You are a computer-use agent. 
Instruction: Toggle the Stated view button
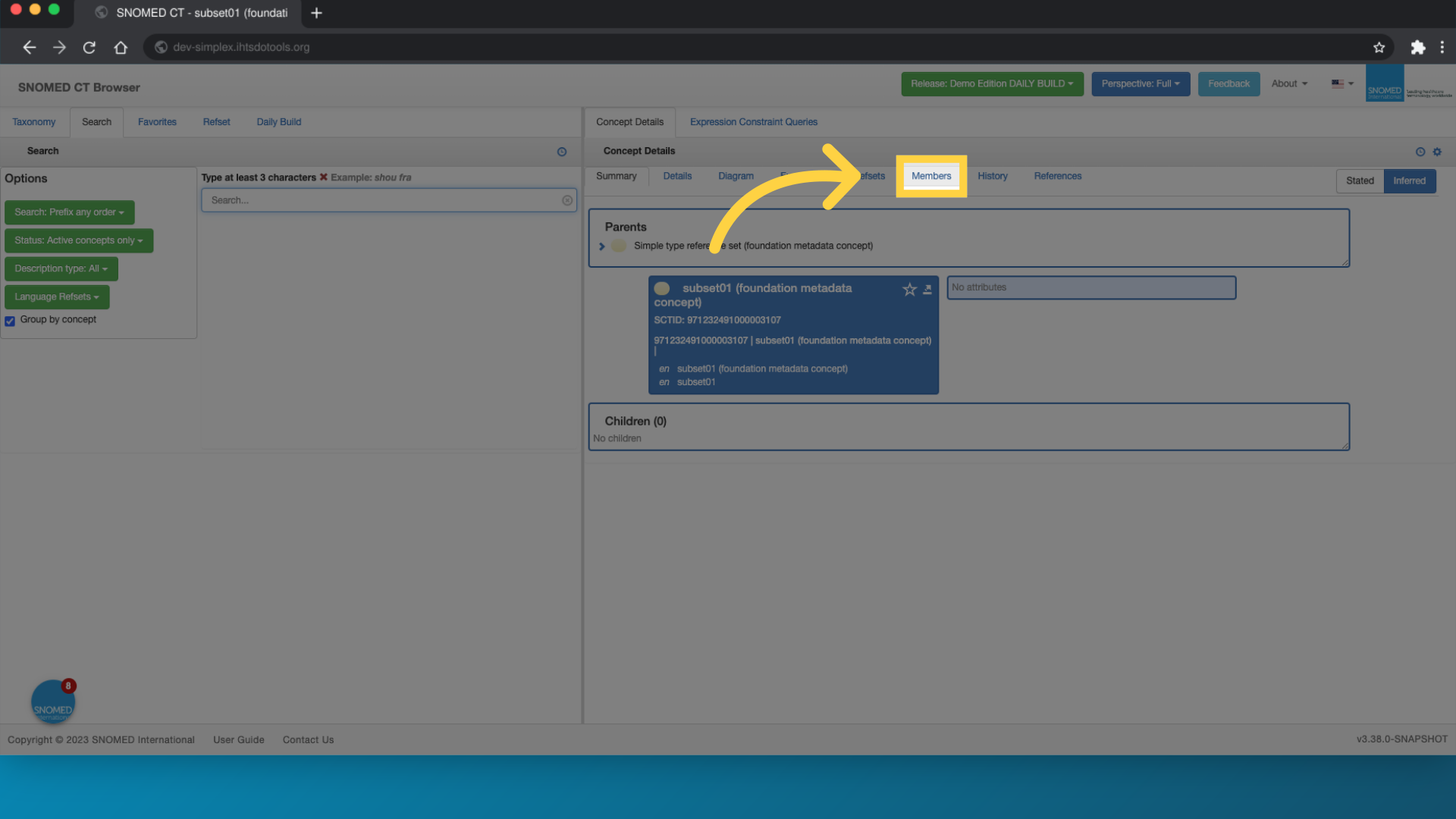[1360, 181]
